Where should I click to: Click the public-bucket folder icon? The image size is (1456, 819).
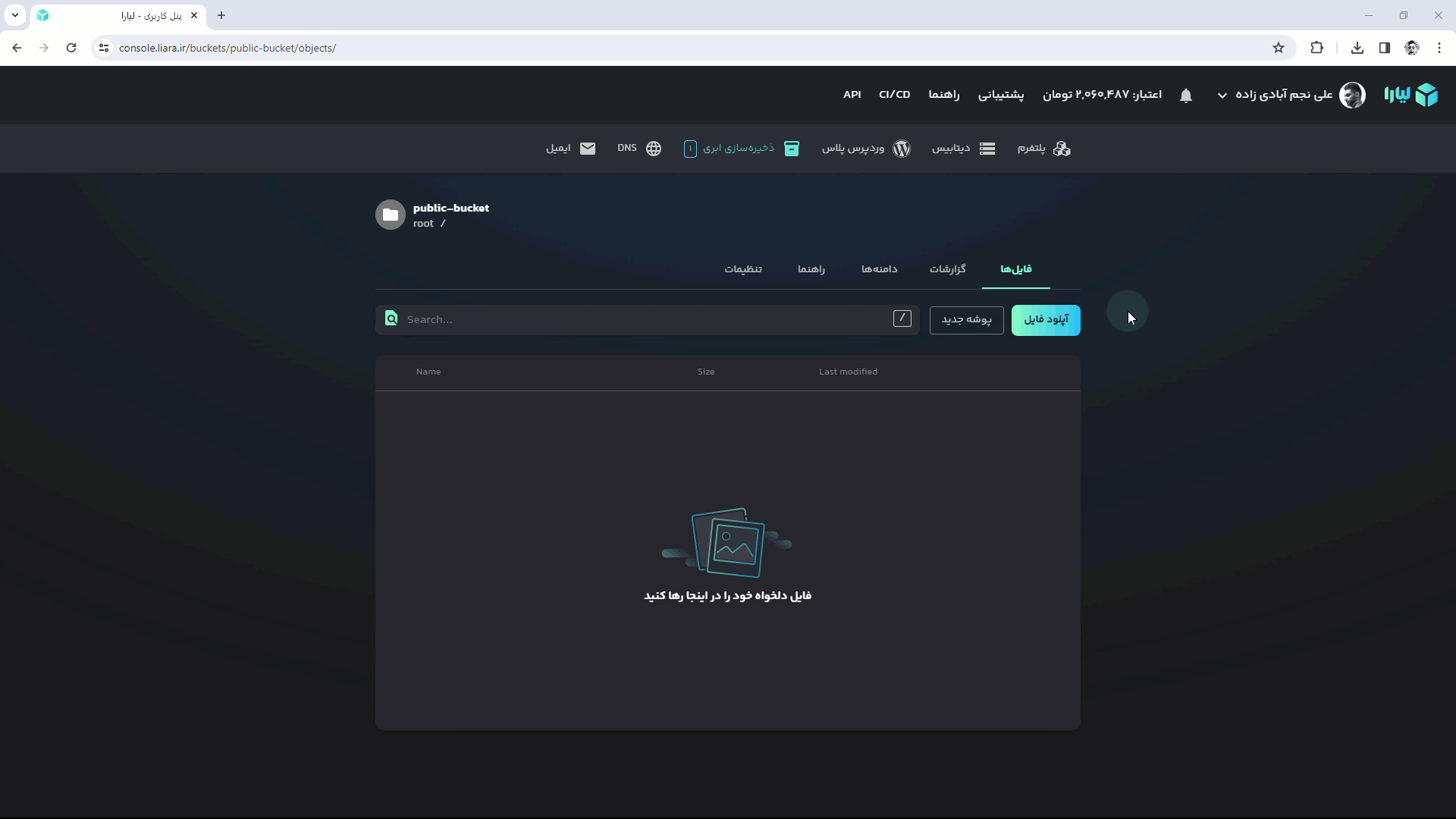(x=391, y=215)
